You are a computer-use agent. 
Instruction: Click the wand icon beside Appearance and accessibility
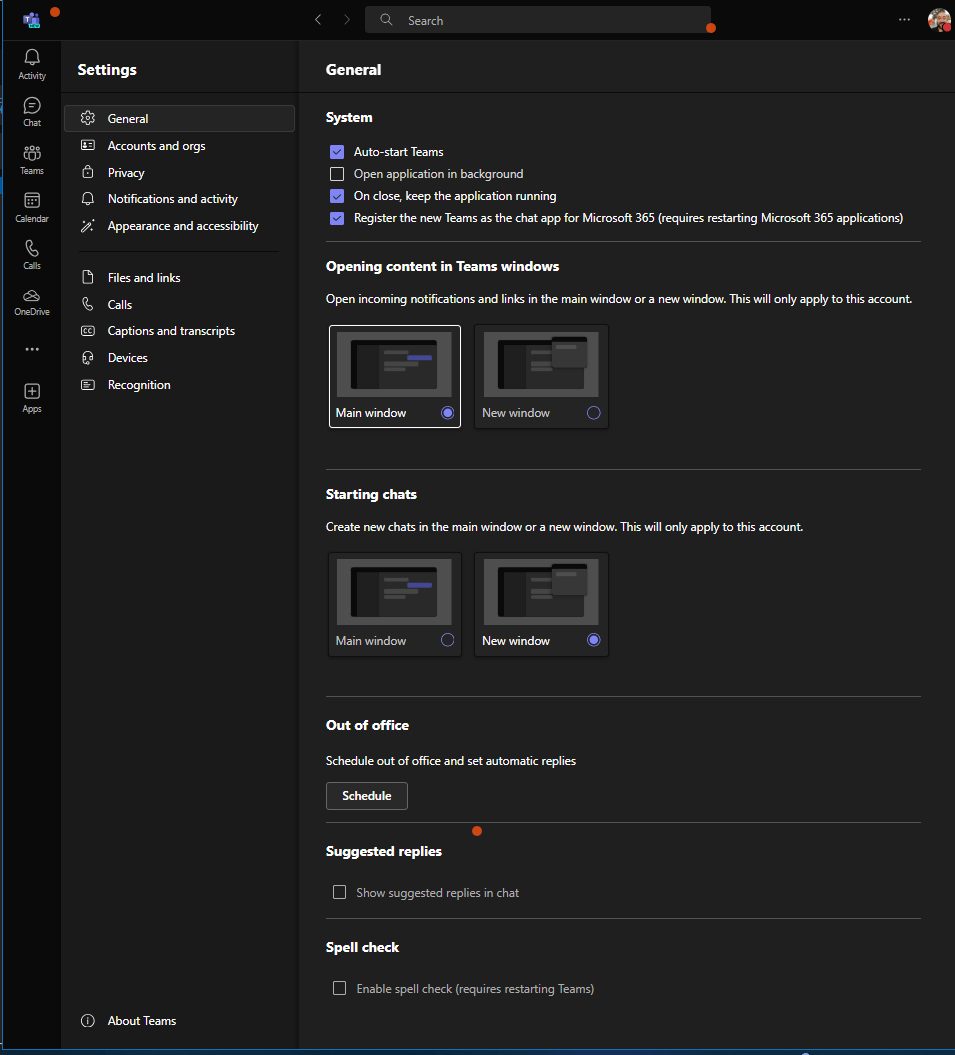pyautogui.click(x=87, y=225)
